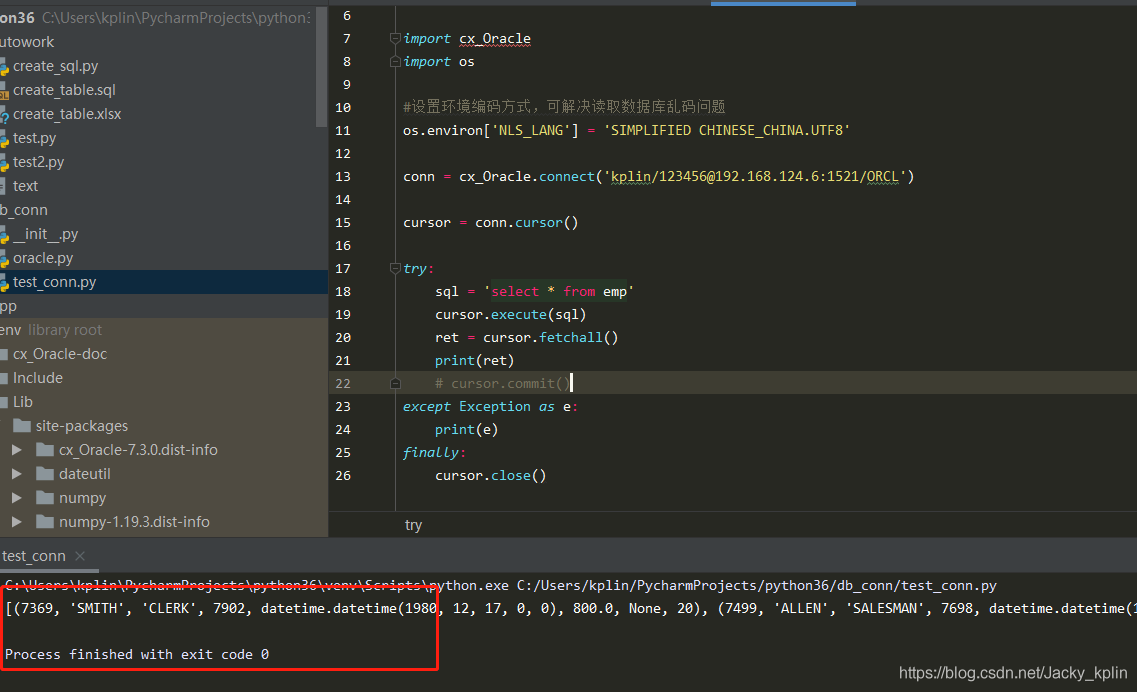Open the test_conn.py path link in console output
Viewport: 1137px width, 692px height.
756,586
